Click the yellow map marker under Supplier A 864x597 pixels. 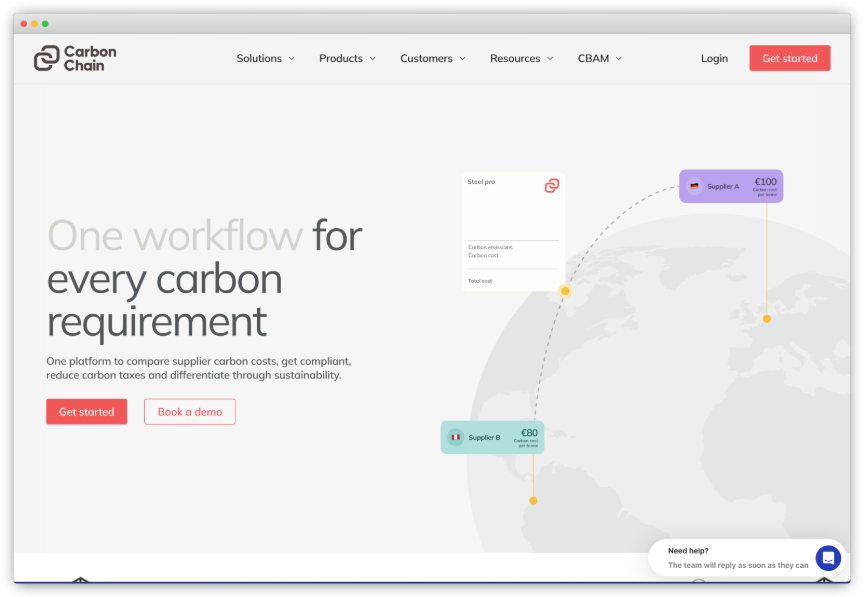[x=766, y=319]
